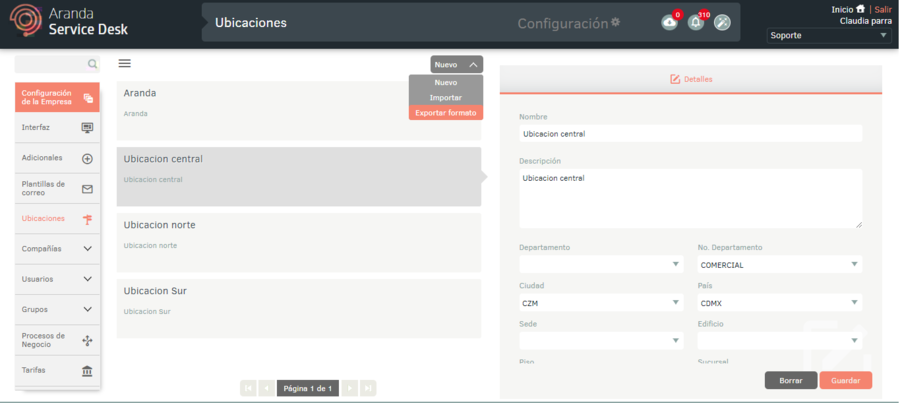The height and width of the screenshot is (403, 900).
Task: Open Procesos de Negocio section
Action: (57, 341)
